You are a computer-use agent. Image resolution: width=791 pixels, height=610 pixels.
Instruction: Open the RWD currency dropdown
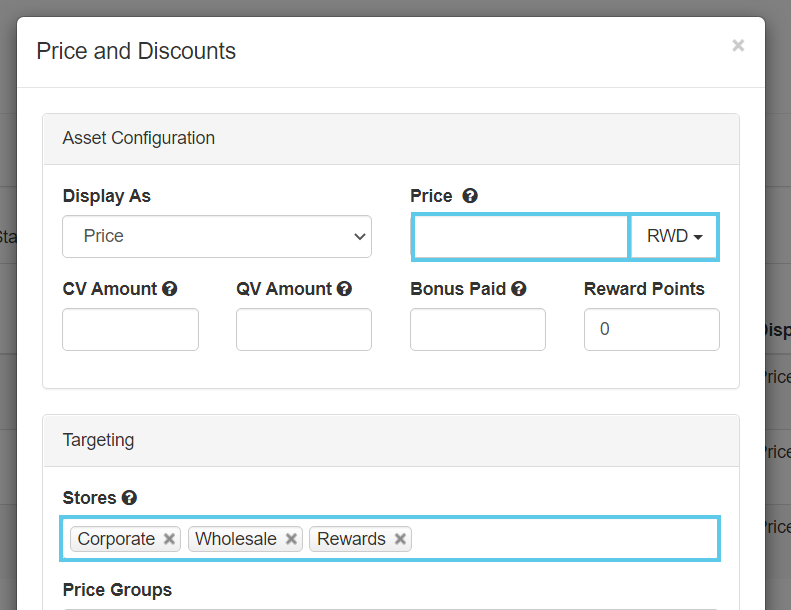coord(674,237)
